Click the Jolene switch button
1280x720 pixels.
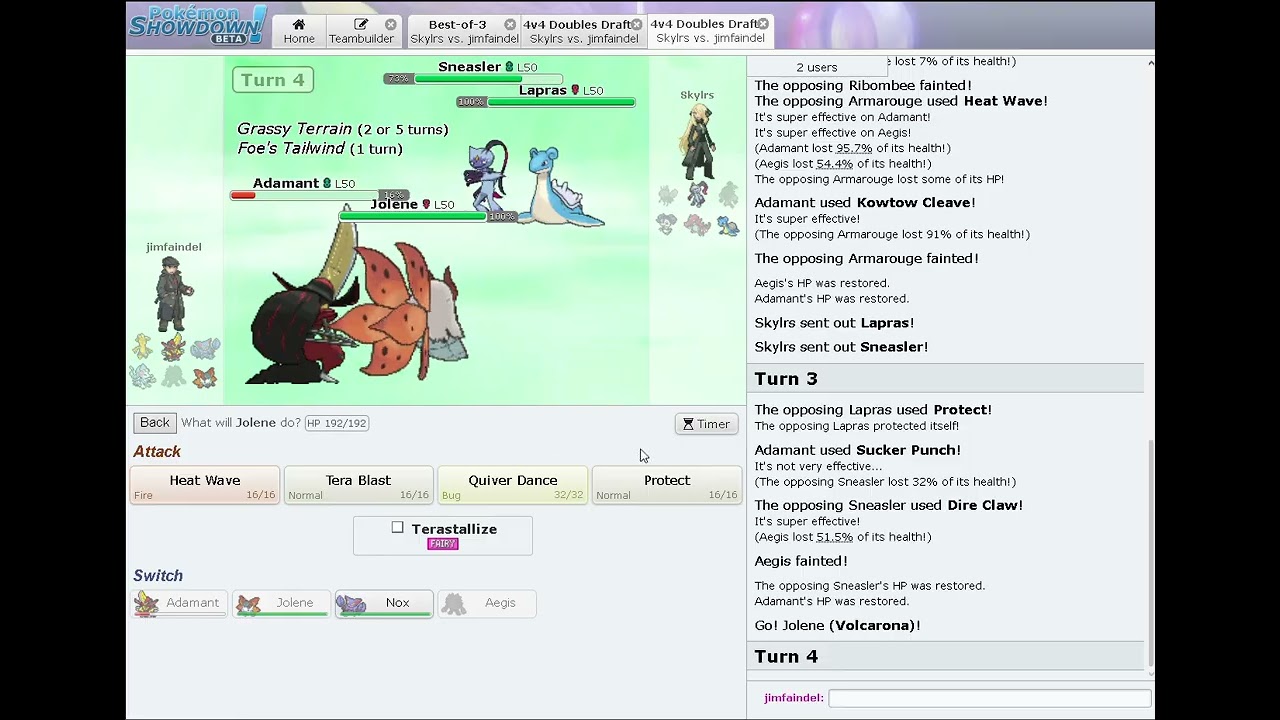coord(281,604)
